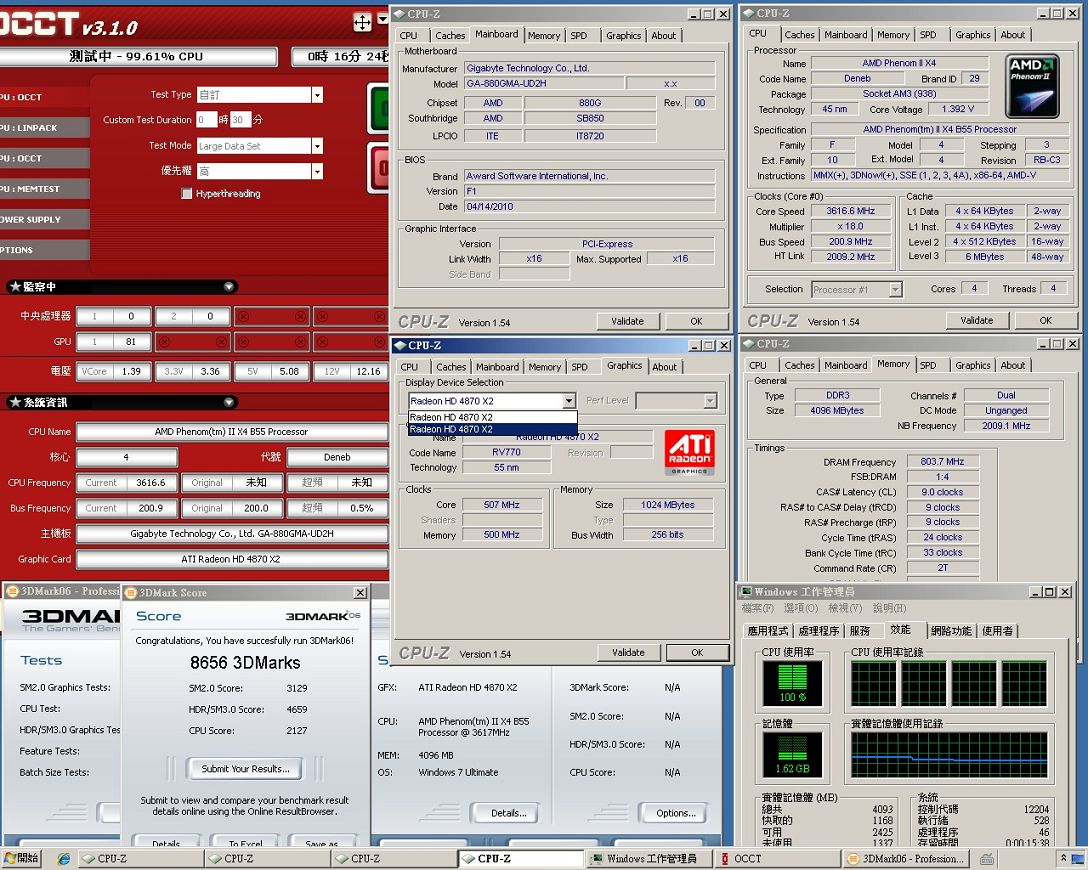Open the 檔案(F) menu in Task Manager
1088x870 pixels.
pyautogui.click(x=758, y=608)
